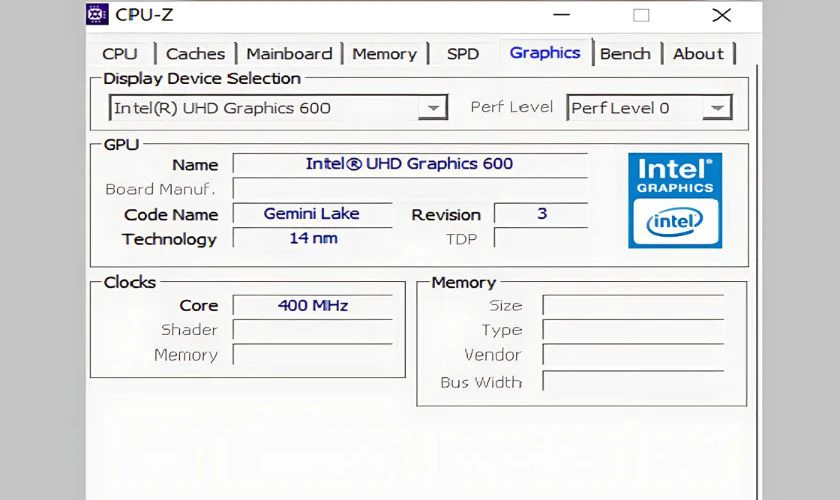Open the Perf Level dropdown arrow
Viewport: 840px width, 500px height.
click(x=717, y=108)
